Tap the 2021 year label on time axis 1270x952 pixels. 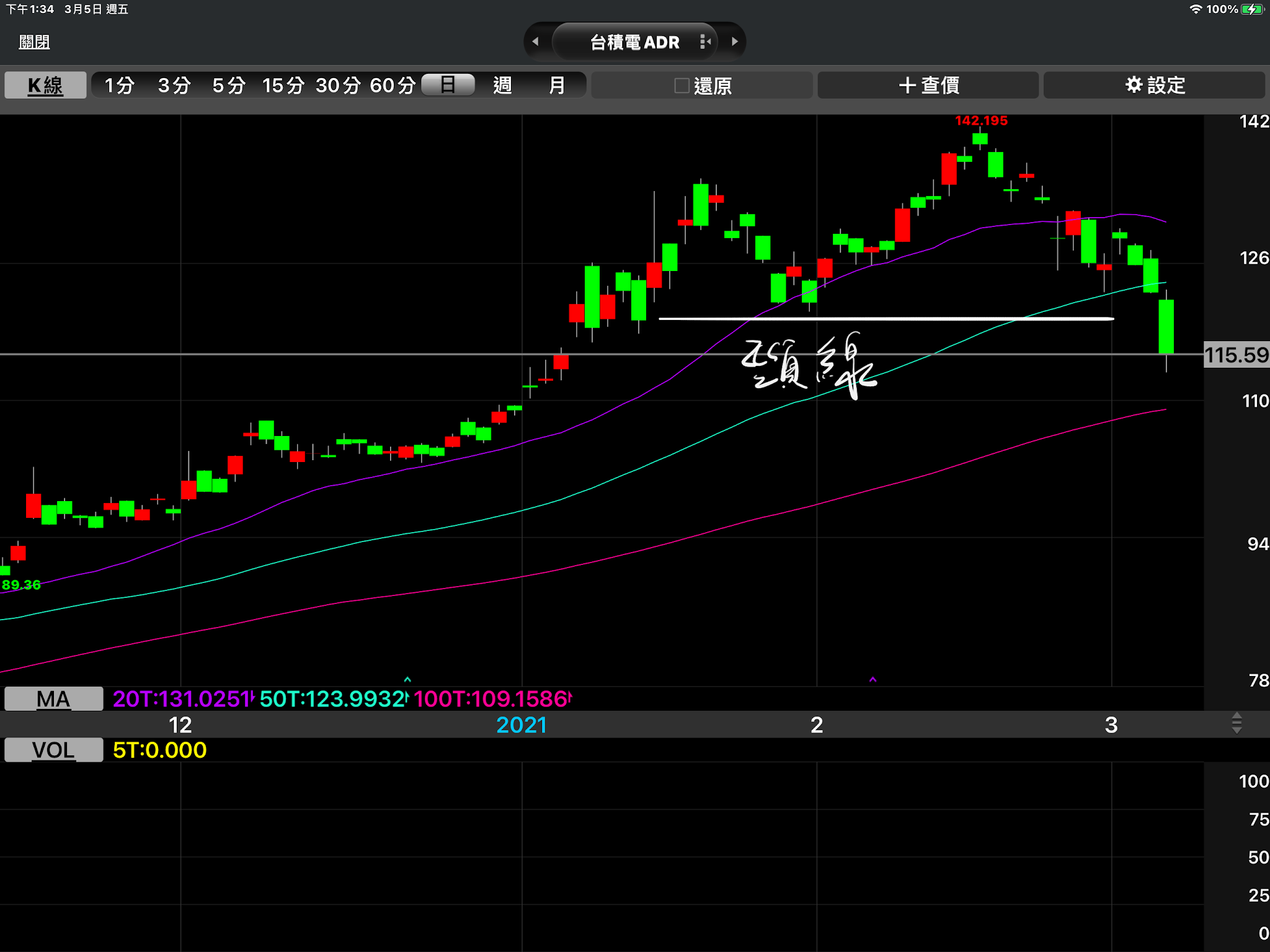coord(522,725)
